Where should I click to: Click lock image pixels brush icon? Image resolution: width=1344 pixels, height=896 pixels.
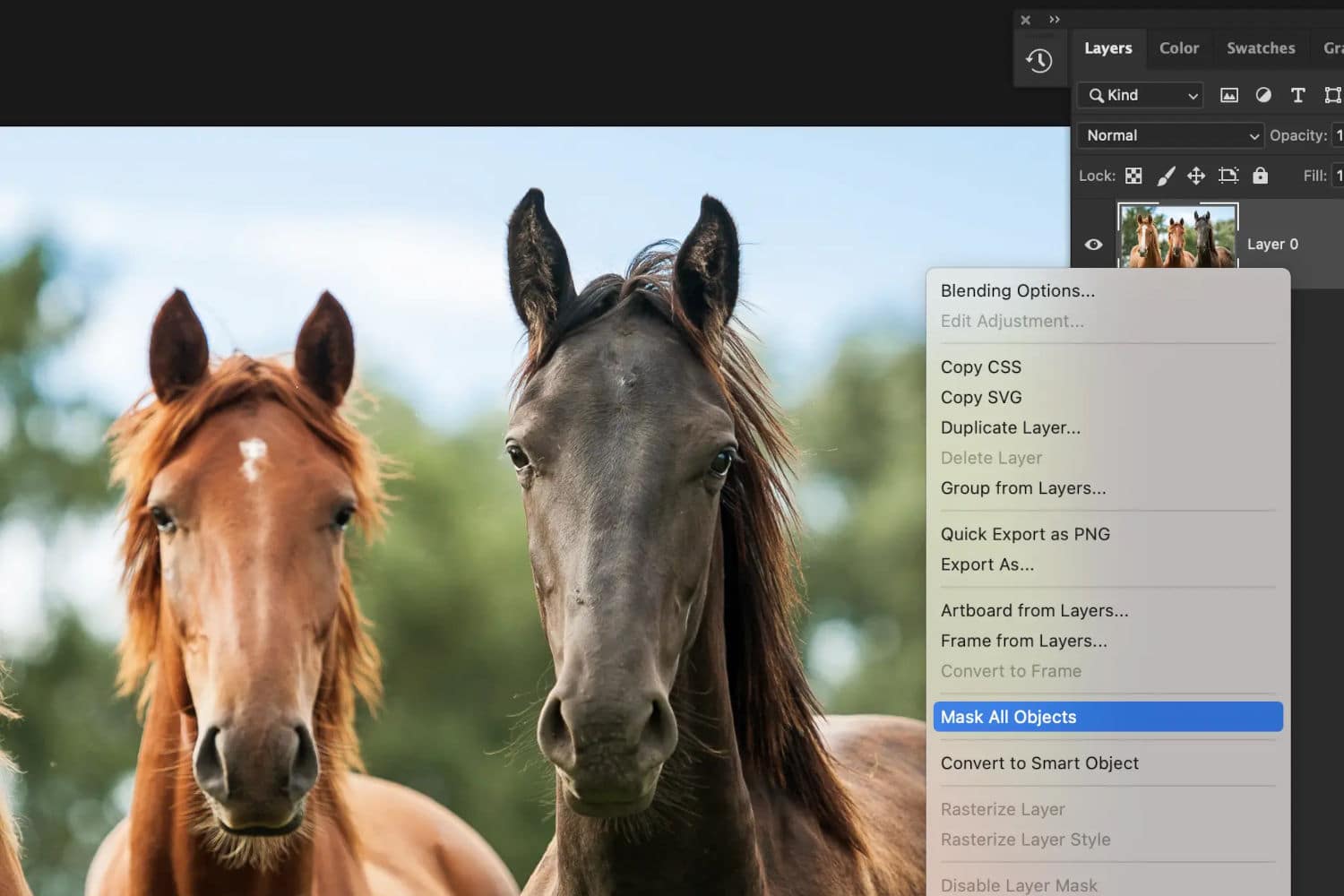pyautogui.click(x=1166, y=176)
